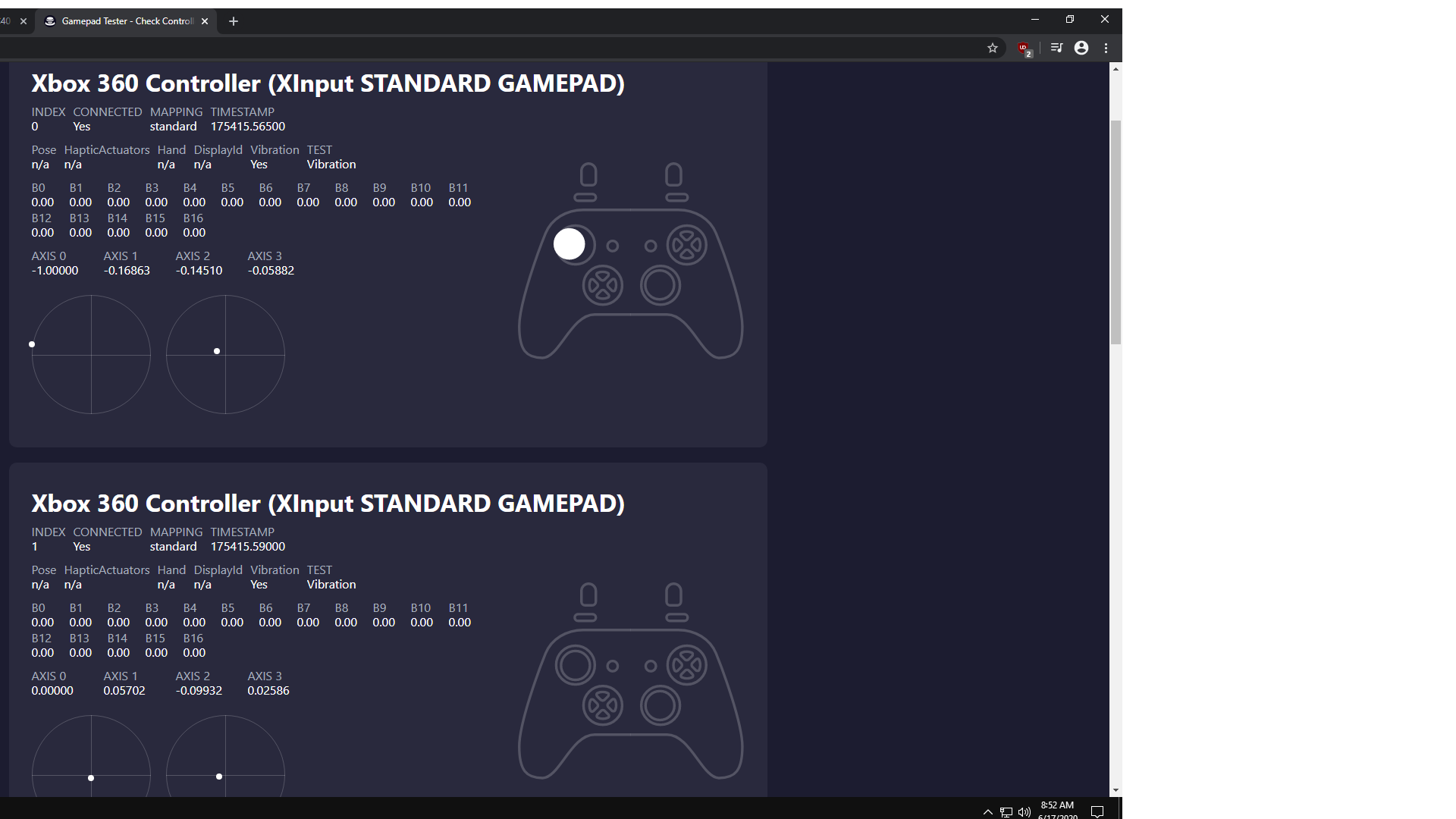The width and height of the screenshot is (1456, 819).
Task: Click the scrollbar down arrow
Action: click(1116, 790)
